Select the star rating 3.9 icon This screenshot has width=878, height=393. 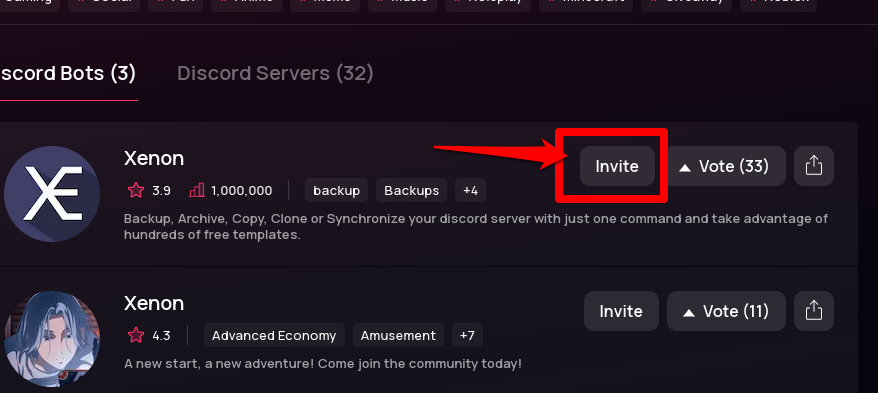[136, 190]
